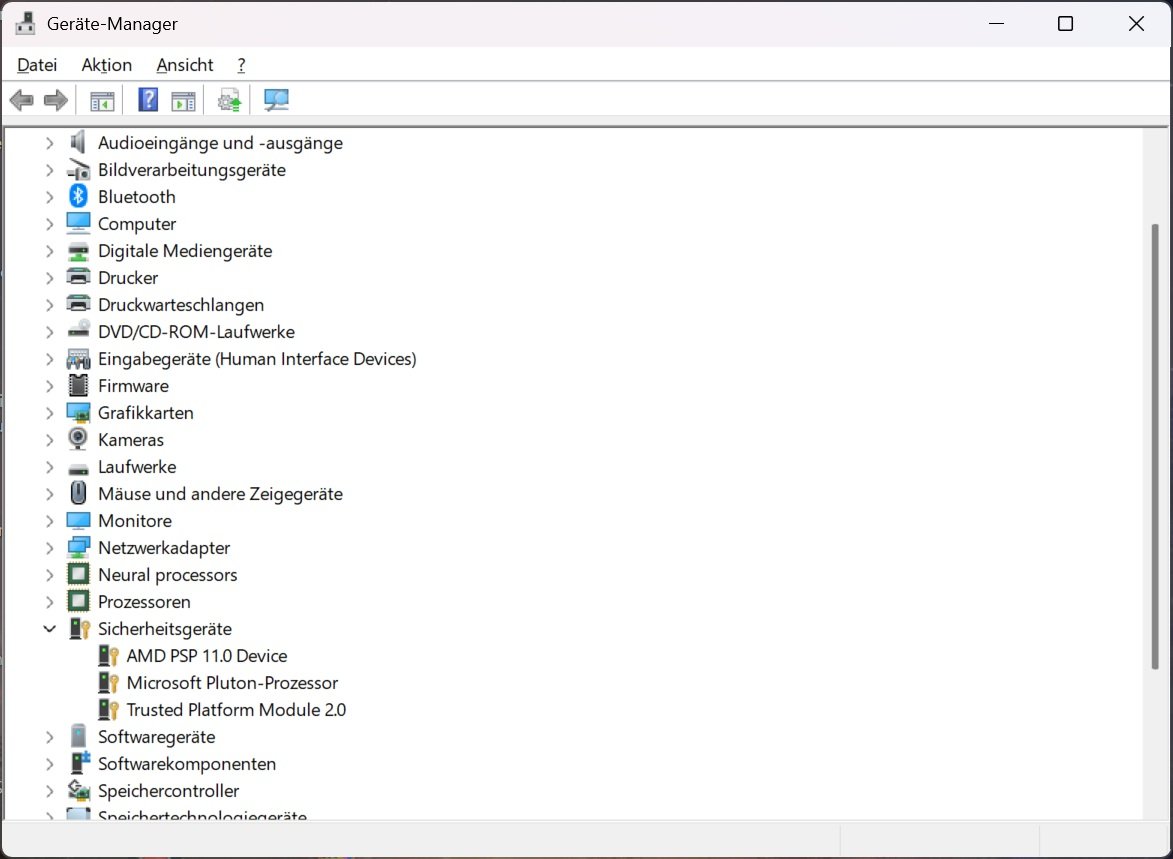Viewport: 1173px width, 859px height.
Task: Minimize the Geräte-Manager window
Action: [996, 24]
